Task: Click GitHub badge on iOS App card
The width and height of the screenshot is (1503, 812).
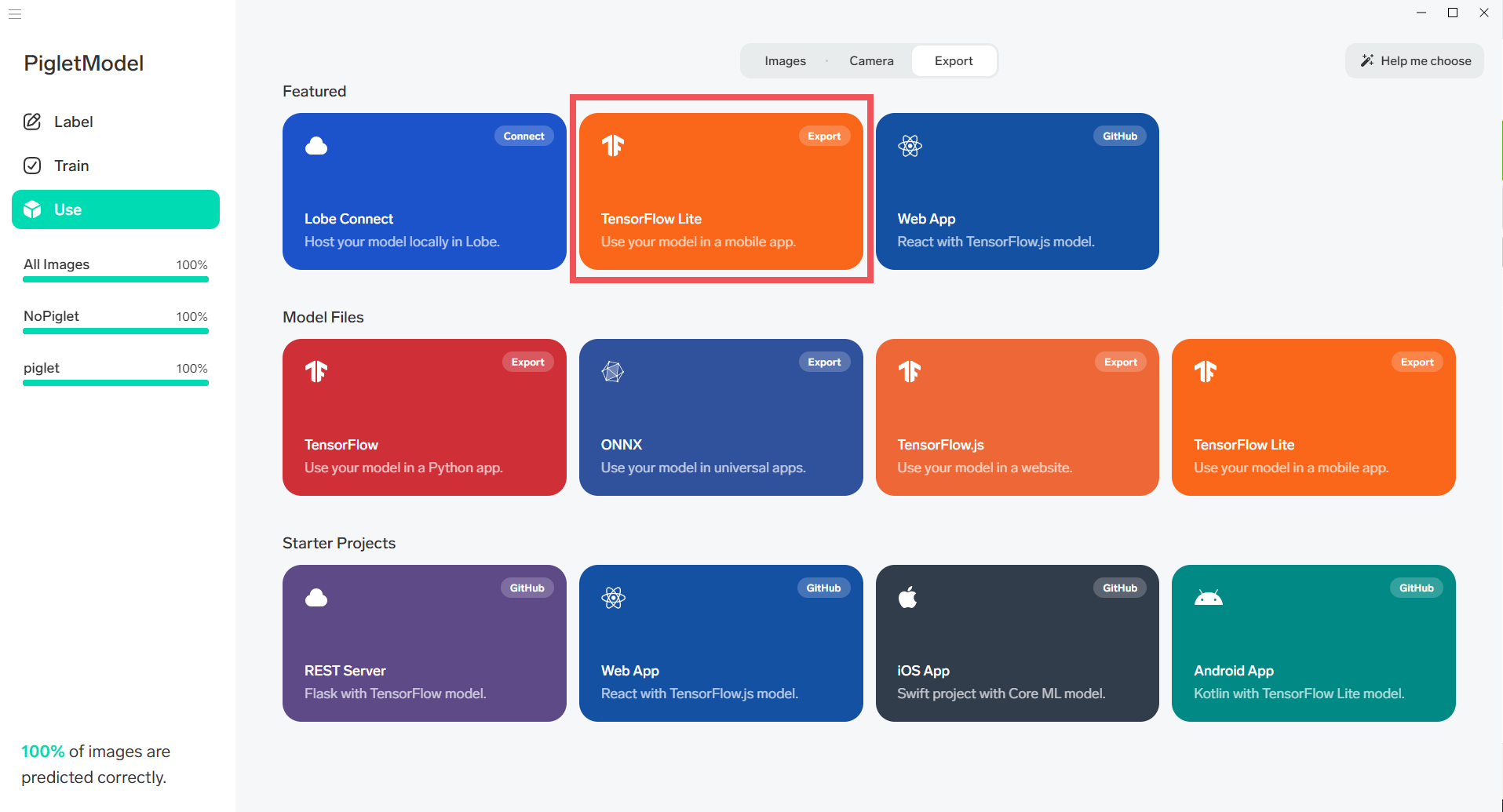Action: 1120,588
